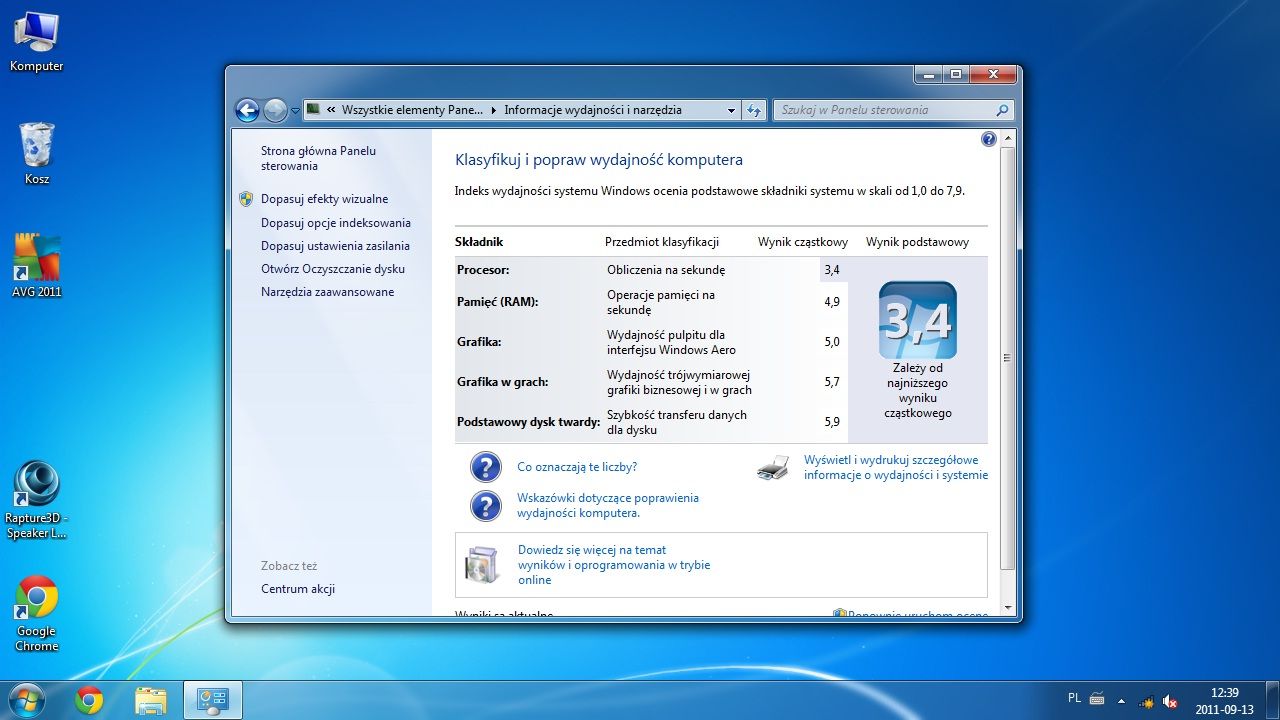Open the recent pages dropdown arrow
The height and width of the screenshot is (720, 1280).
(295, 111)
